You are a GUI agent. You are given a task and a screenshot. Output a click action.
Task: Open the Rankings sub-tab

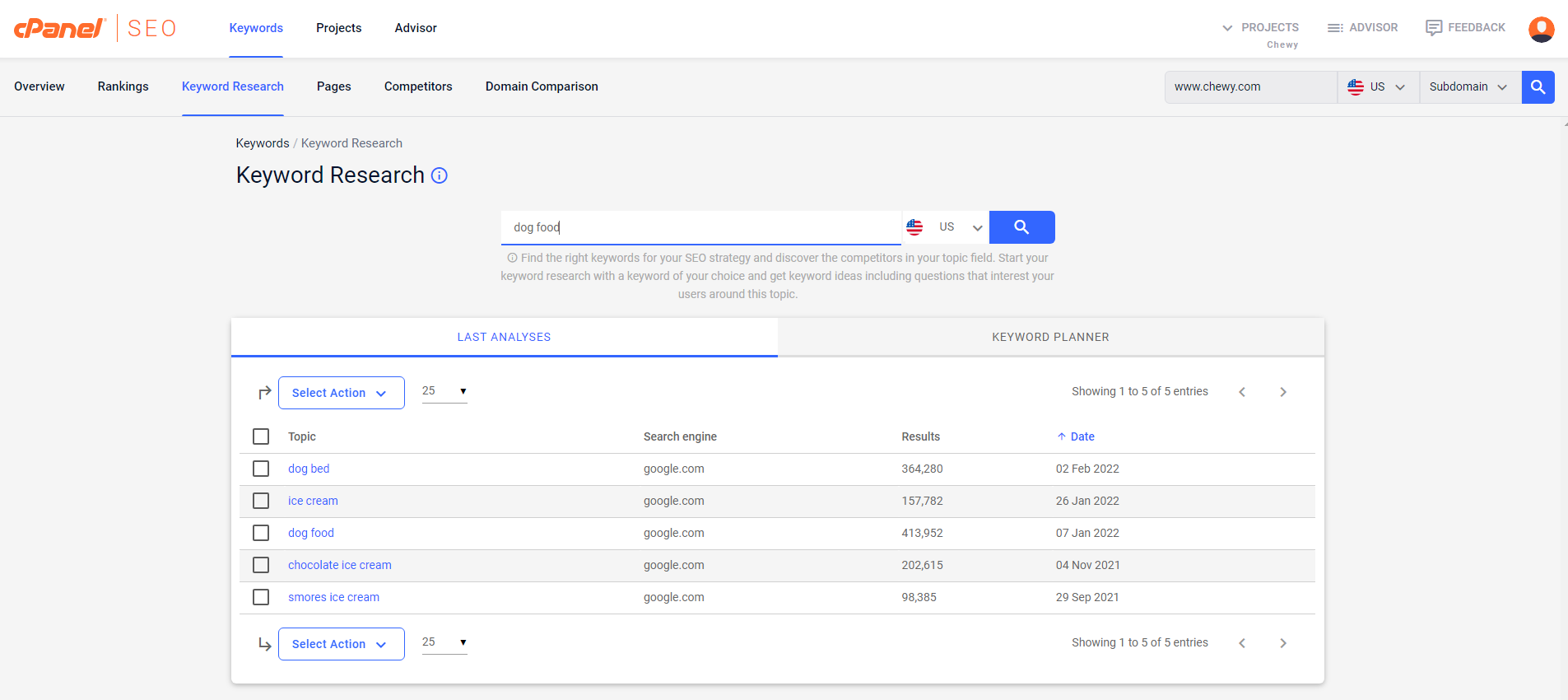123,86
